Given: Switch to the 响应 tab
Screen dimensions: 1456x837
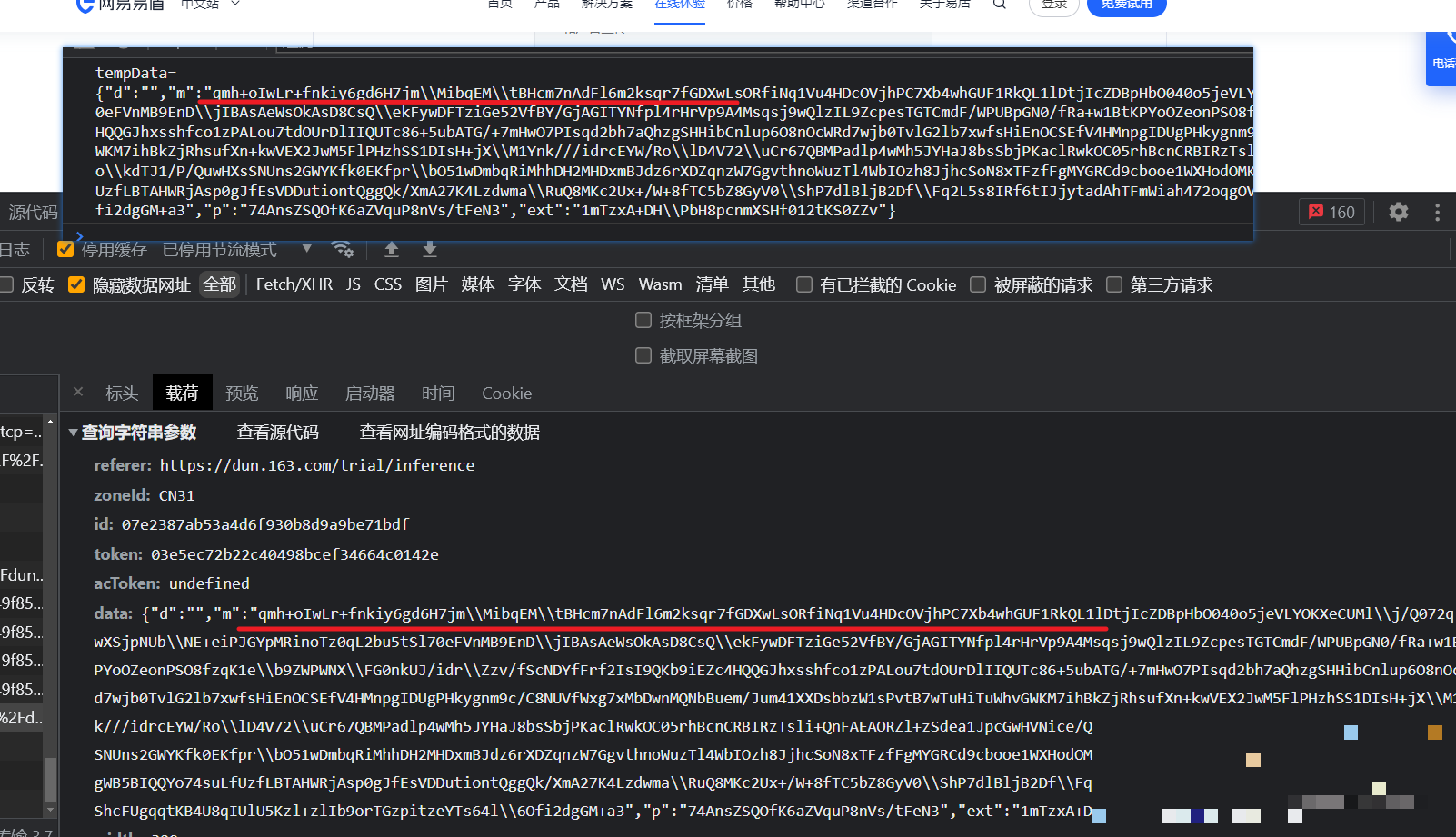Looking at the screenshot, I should pyautogui.click(x=302, y=394).
